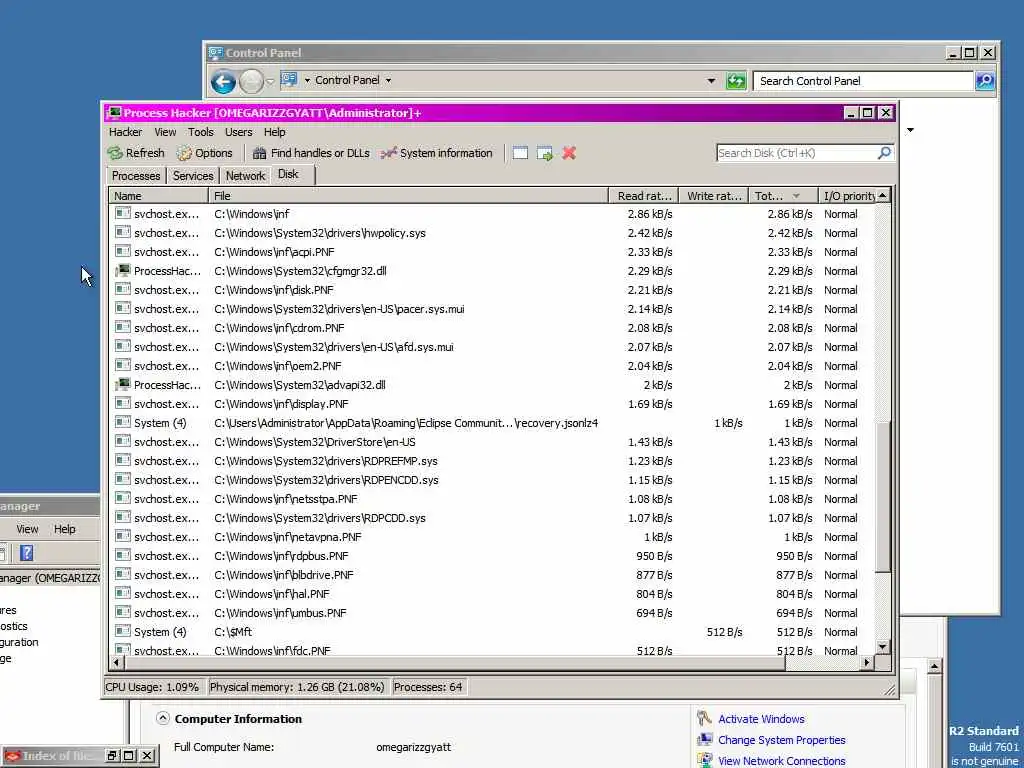Image resolution: width=1024 pixels, height=768 pixels.
Task: Click the Activate Windows link
Action: [x=761, y=719]
